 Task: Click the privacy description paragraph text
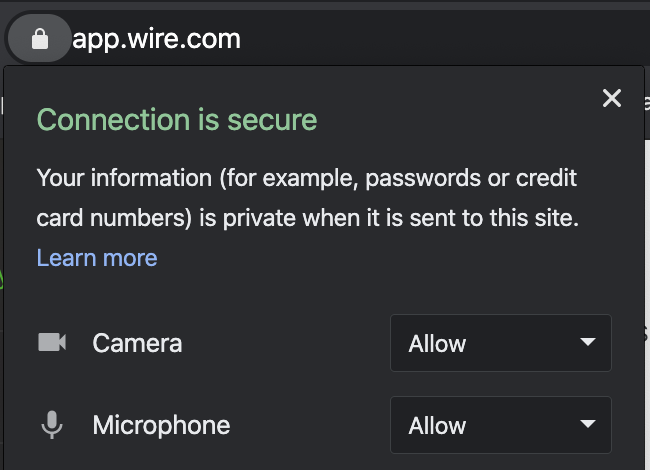tap(307, 198)
